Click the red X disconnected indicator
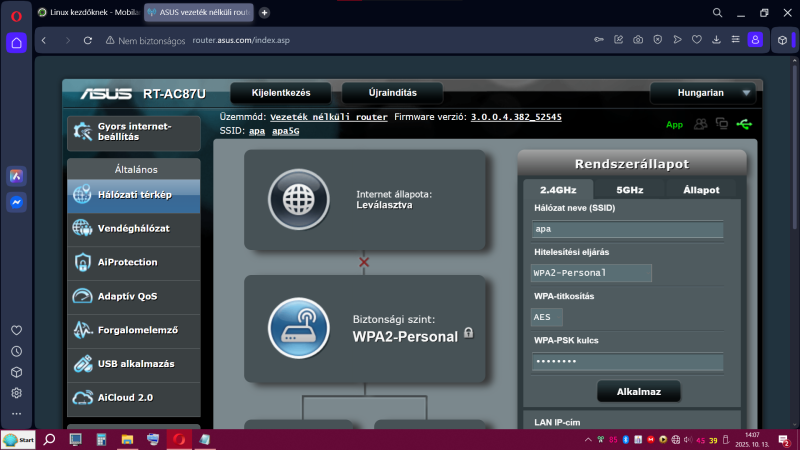800x450 pixels. coord(364,262)
